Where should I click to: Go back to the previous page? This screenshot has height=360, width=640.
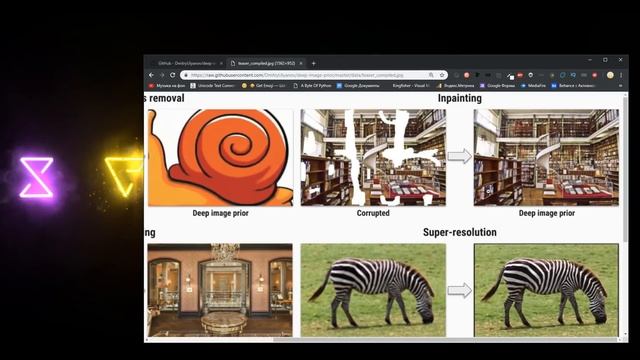pos(151,75)
